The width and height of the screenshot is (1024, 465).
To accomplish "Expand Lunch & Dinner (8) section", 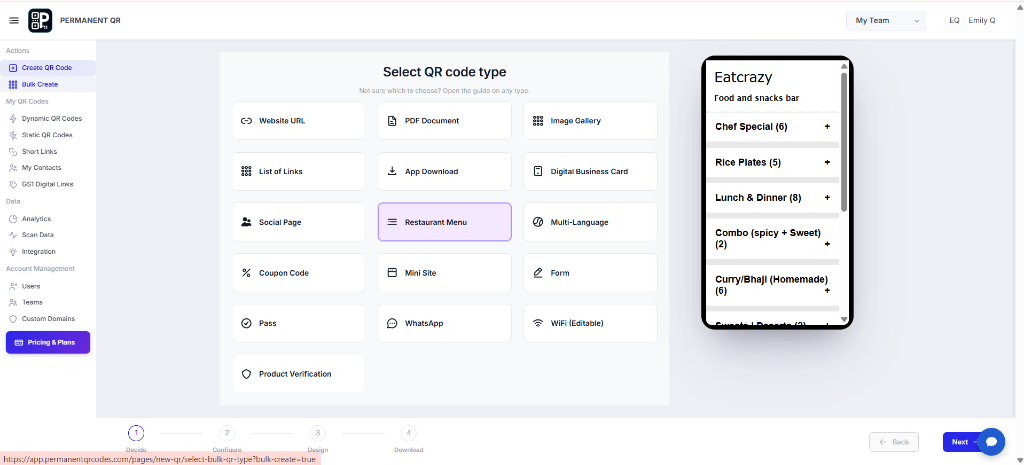I will [773, 197].
